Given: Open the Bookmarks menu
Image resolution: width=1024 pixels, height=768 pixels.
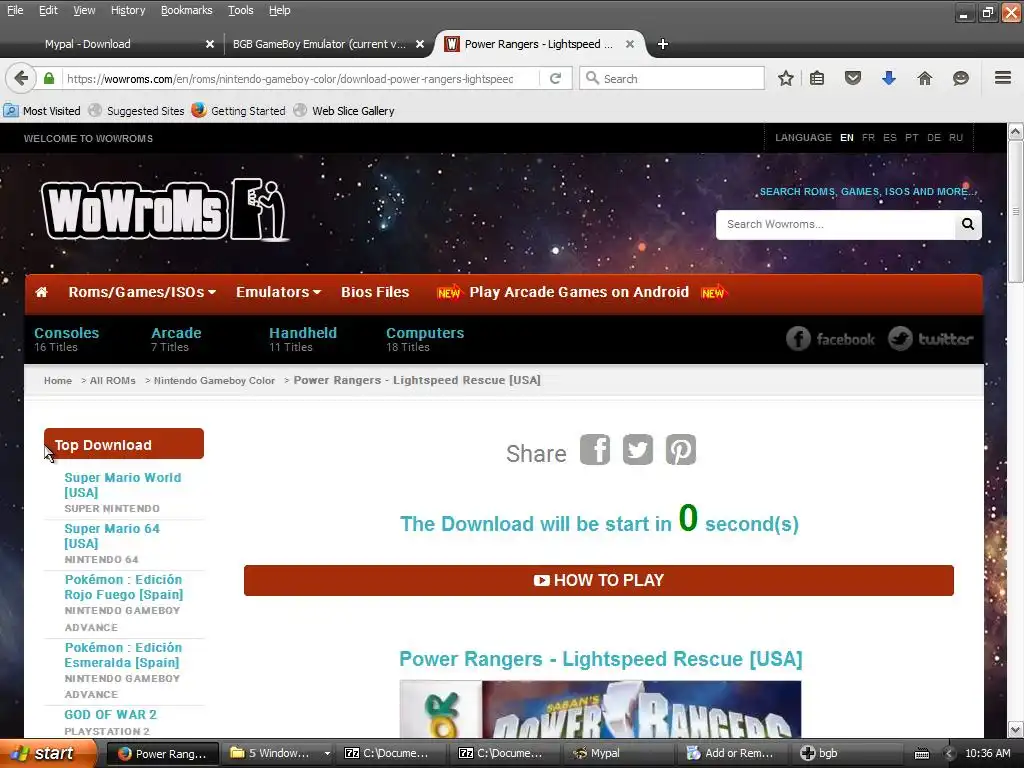Looking at the screenshot, I should (186, 10).
